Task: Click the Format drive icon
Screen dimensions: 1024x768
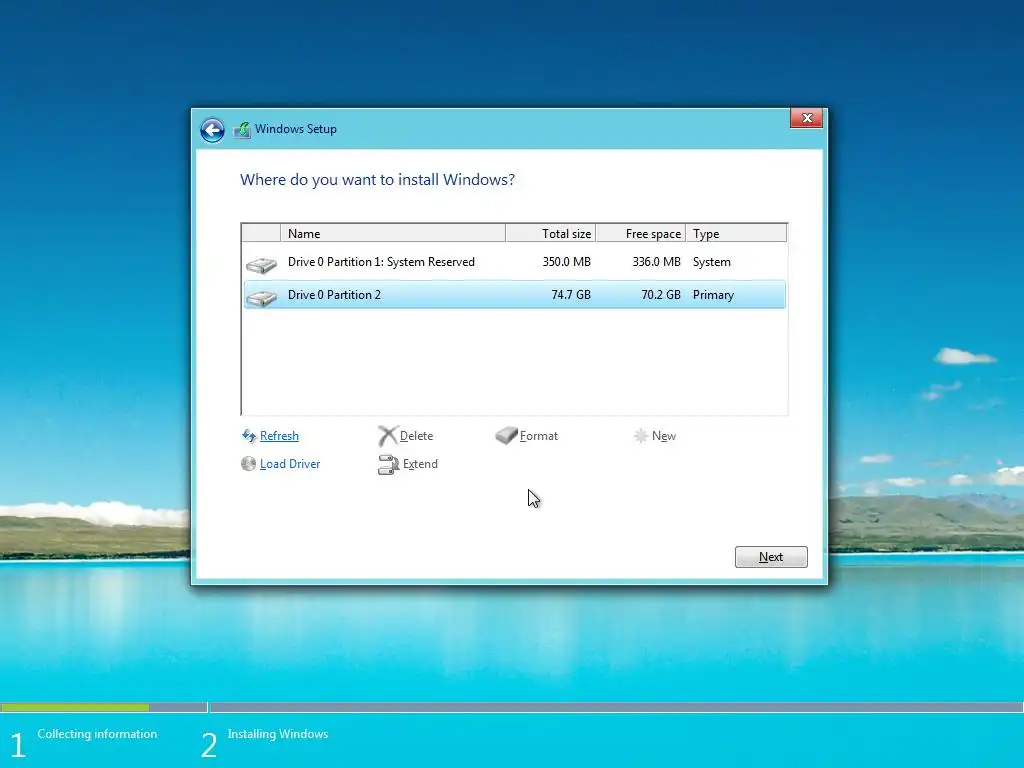Action: tap(506, 436)
